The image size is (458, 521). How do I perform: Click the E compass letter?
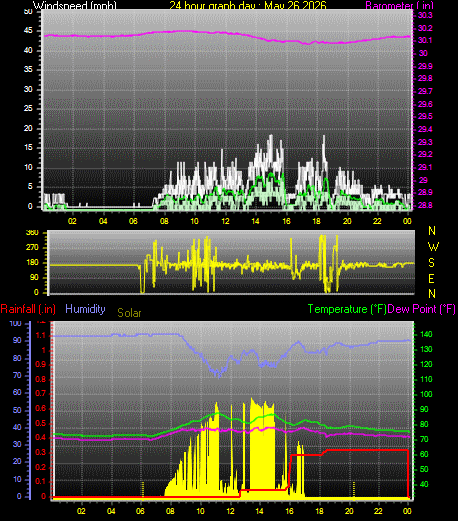tap(432, 278)
